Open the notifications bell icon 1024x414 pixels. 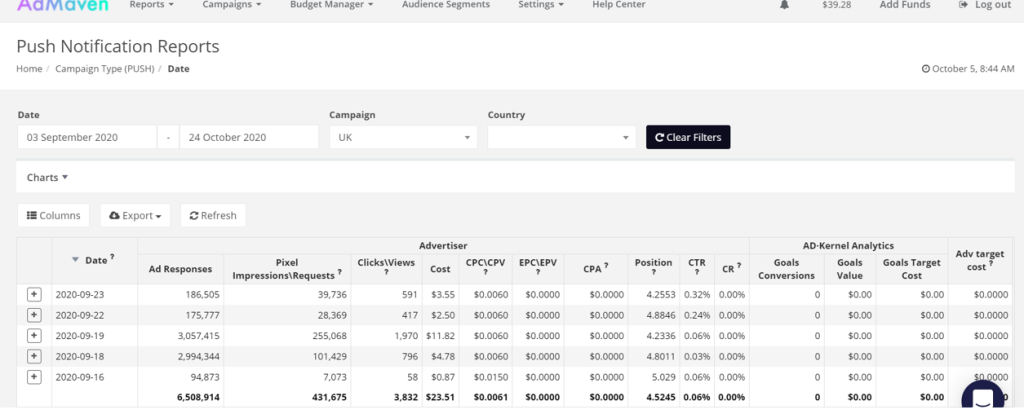pos(784,5)
